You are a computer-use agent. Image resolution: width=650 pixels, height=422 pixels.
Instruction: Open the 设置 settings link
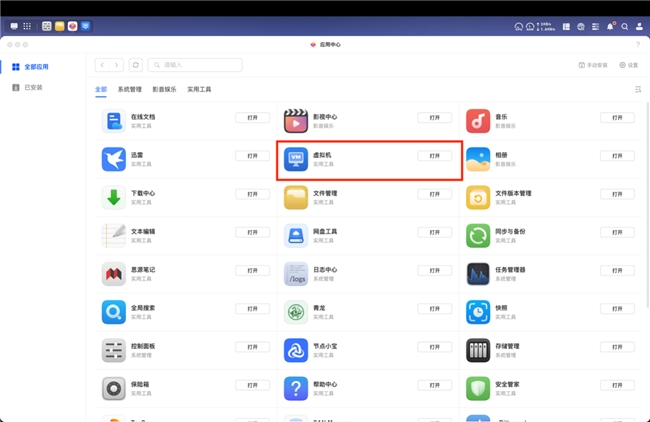pyautogui.click(x=628, y=65)
